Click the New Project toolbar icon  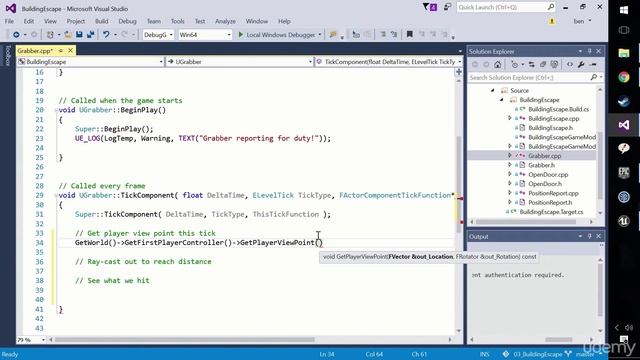coord(50,35)
